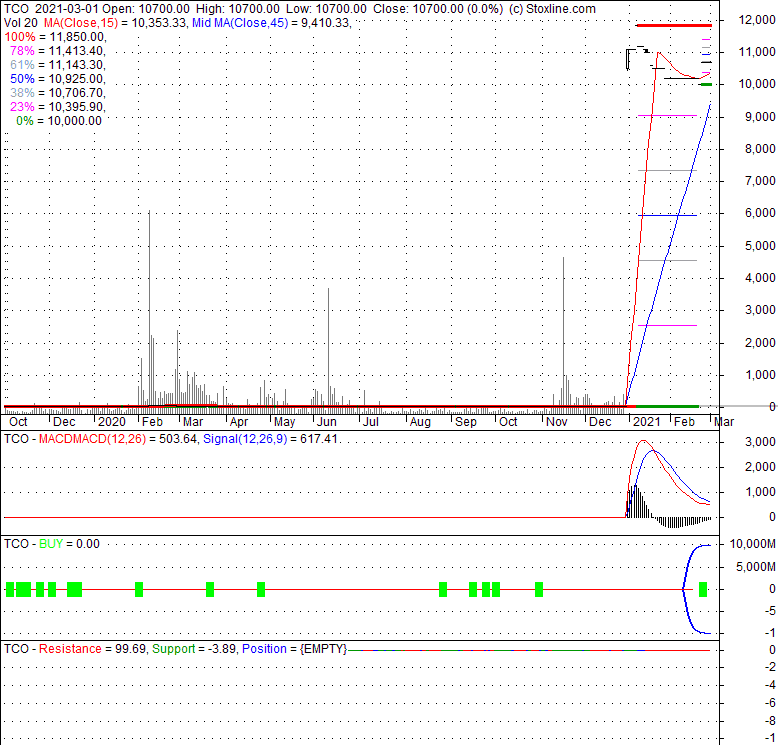
Task: Click the green buy signal marker under February 2020
Action: click(x=139, y=589)
